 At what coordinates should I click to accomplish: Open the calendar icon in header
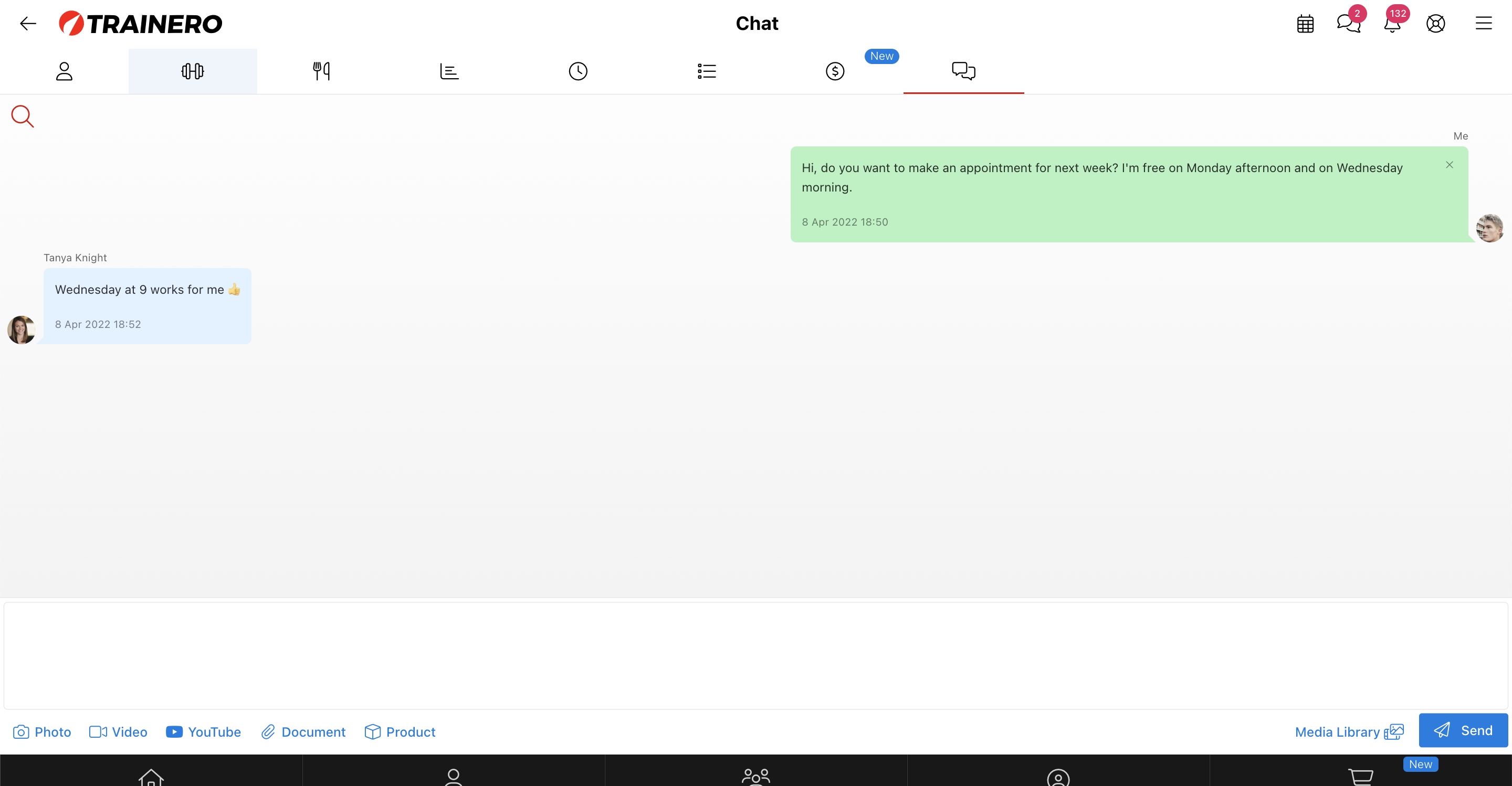1305,24
